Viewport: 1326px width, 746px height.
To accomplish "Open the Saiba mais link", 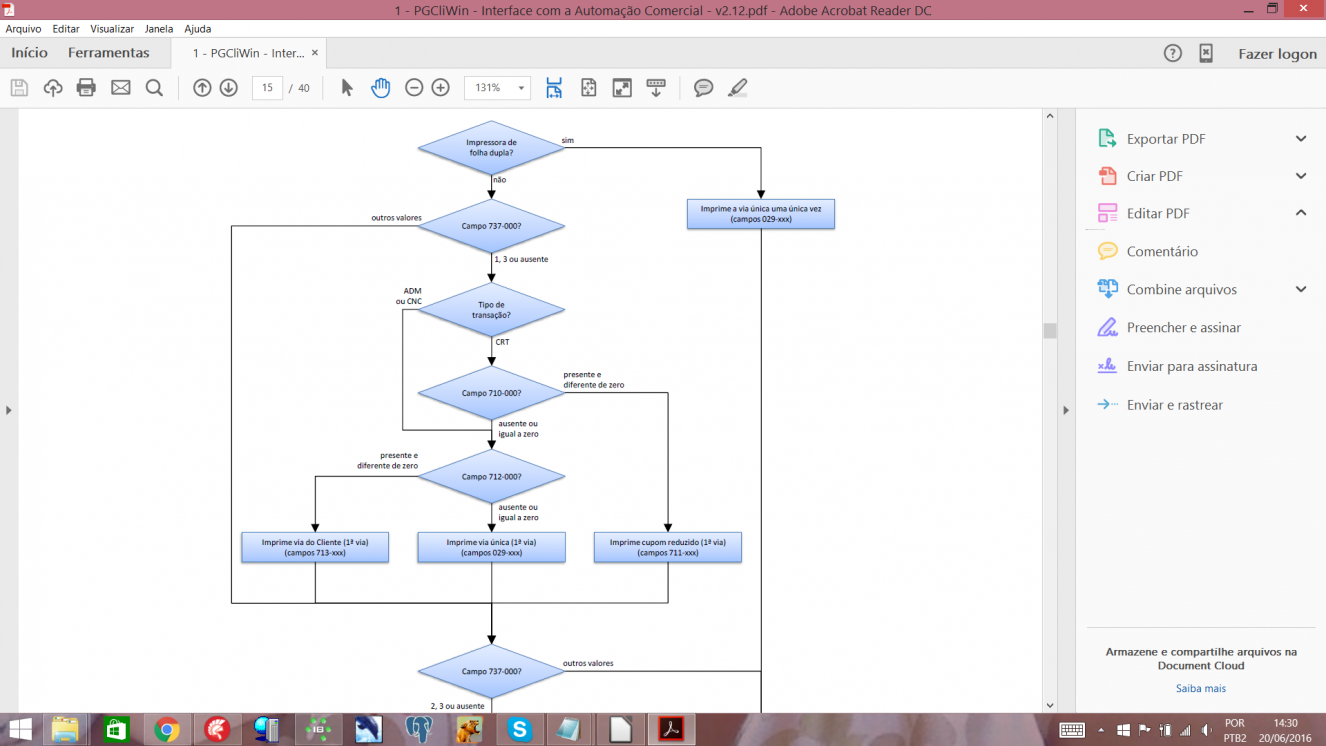I will (x=1201, y=688).
